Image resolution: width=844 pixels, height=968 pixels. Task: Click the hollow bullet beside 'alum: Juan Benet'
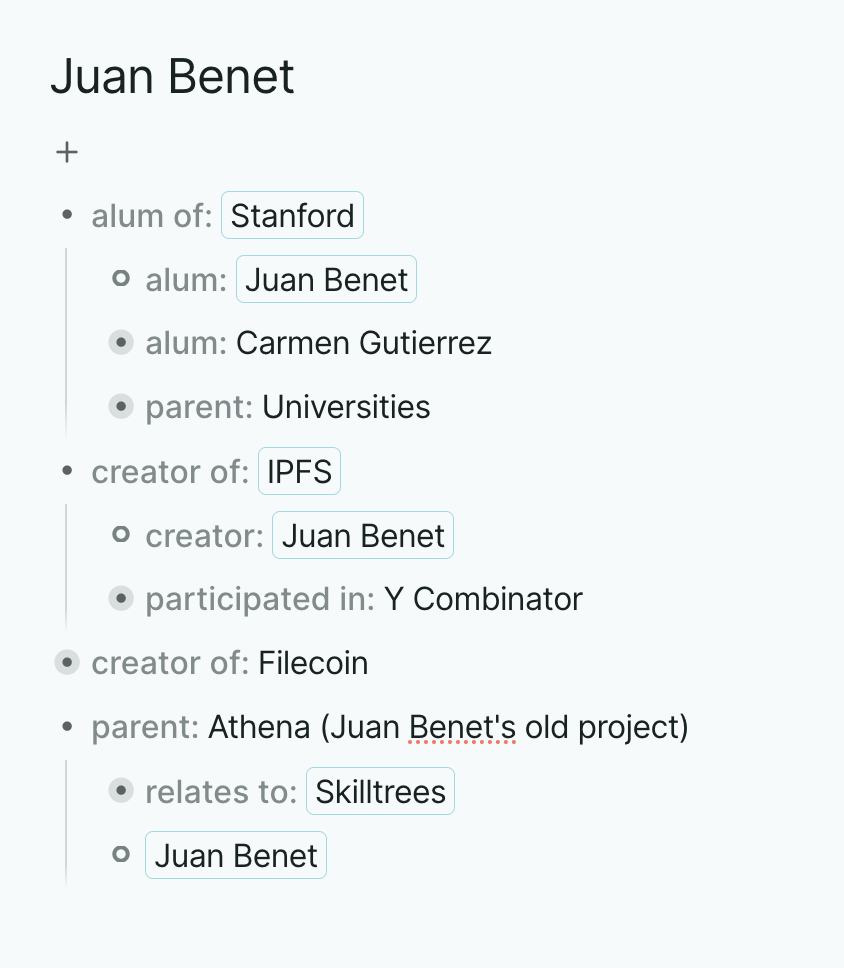click(x=121, y=279)
